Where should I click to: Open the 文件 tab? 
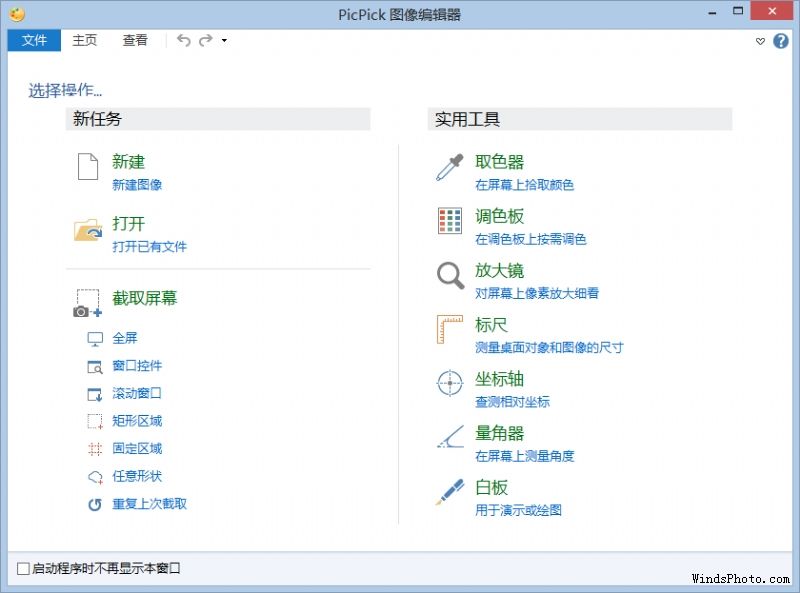coord(34,40)
